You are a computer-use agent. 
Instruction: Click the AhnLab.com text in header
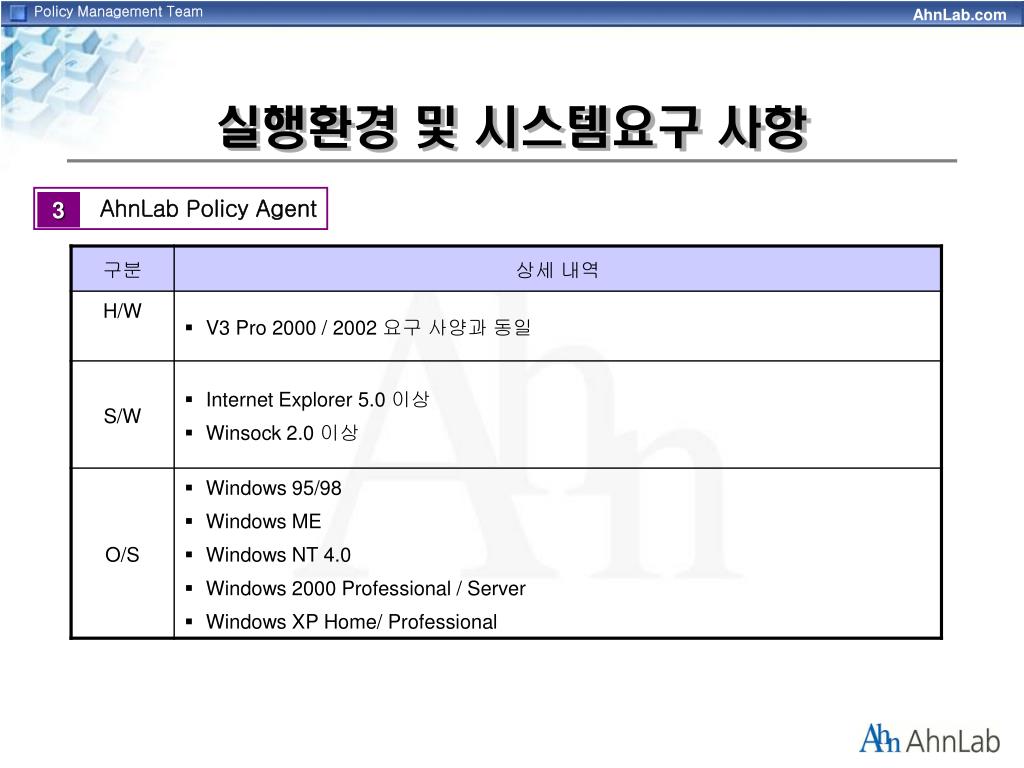click(x=959, y=14)
